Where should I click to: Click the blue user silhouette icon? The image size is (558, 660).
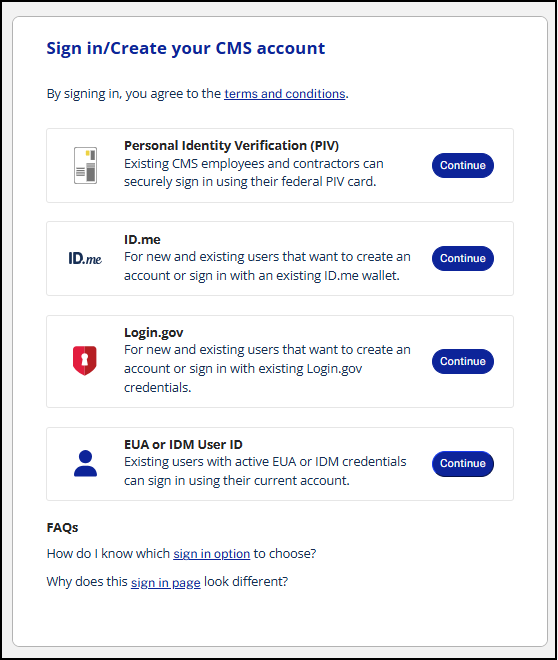[x=85, y=463]
